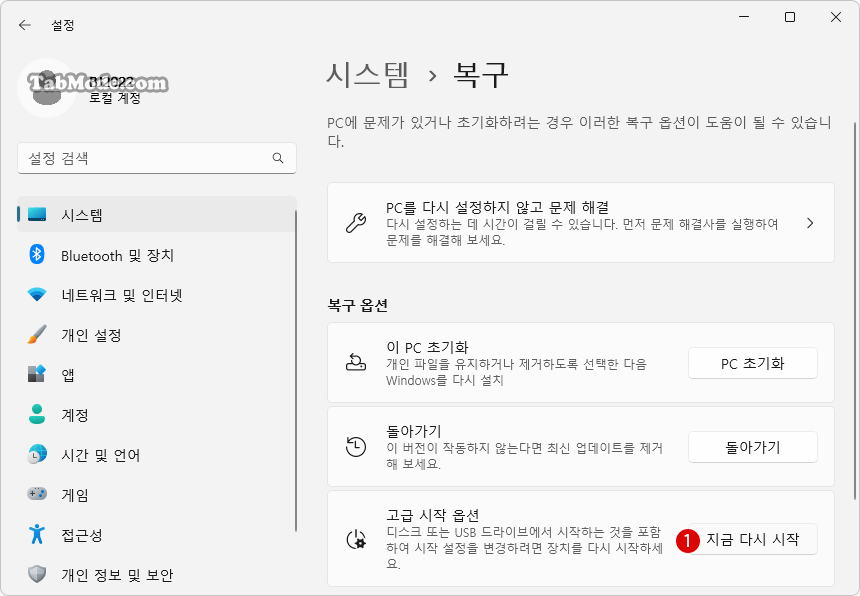The height and width of the screenshot is (596, 860).
Task: Click the privacy shield icon
Action: click(37, 575)
